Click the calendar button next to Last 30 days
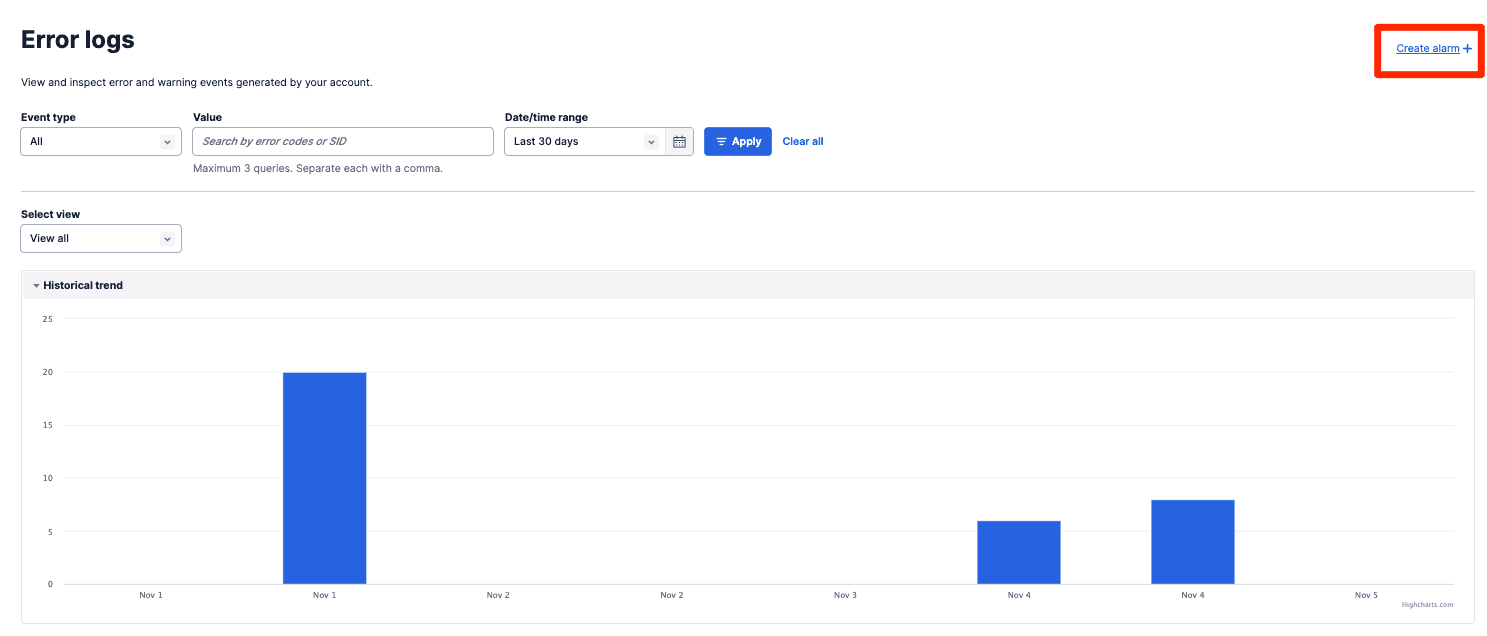 (x=679, y=141)
